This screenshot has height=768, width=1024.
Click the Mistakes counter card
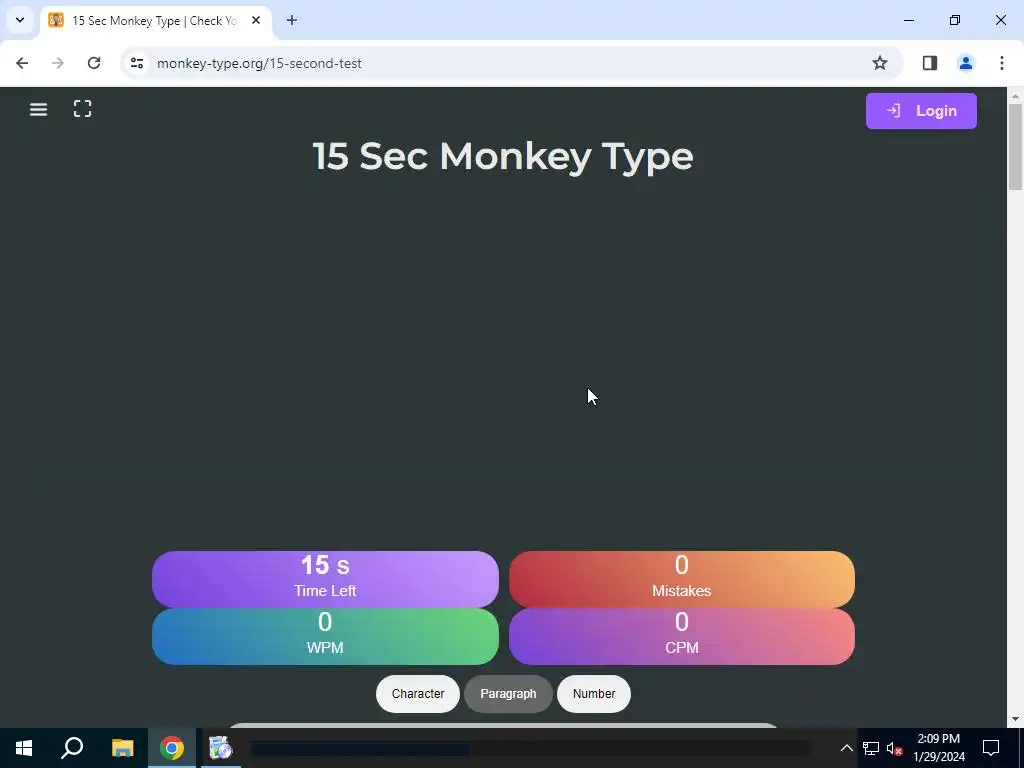tap(682, 579)
